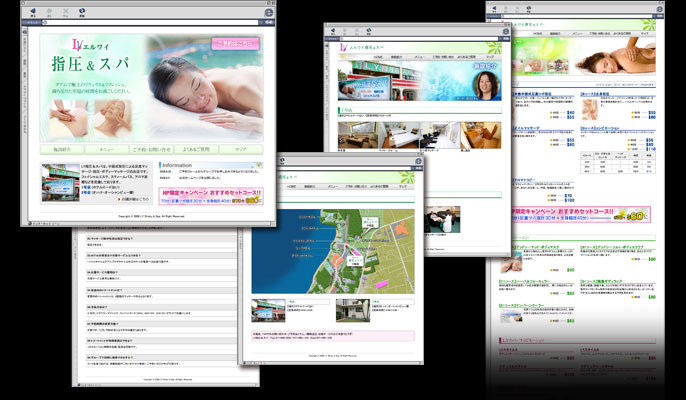Click Stop X icon in home page browser window
686x400 pixels.
click(x=66, y=11)
